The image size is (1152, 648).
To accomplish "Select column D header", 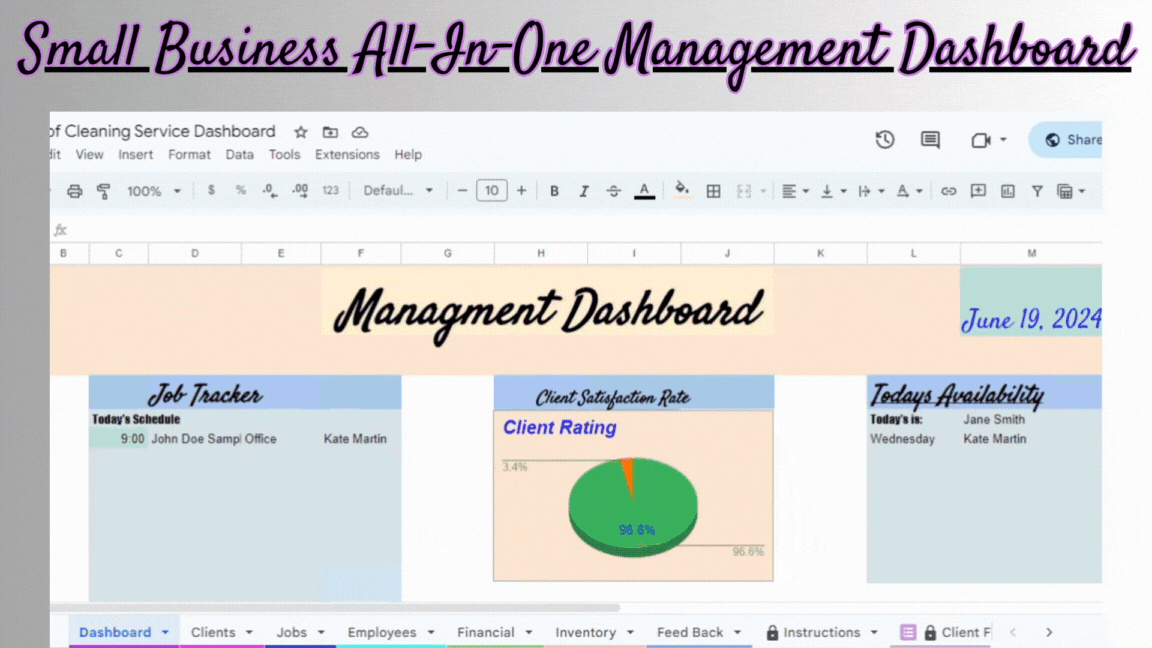I will click(195, 253).
